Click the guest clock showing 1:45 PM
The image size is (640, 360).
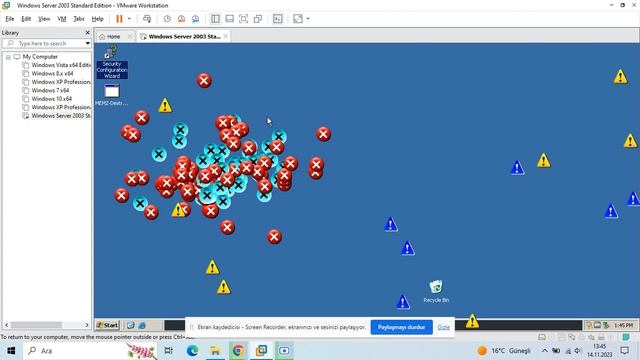623,325
